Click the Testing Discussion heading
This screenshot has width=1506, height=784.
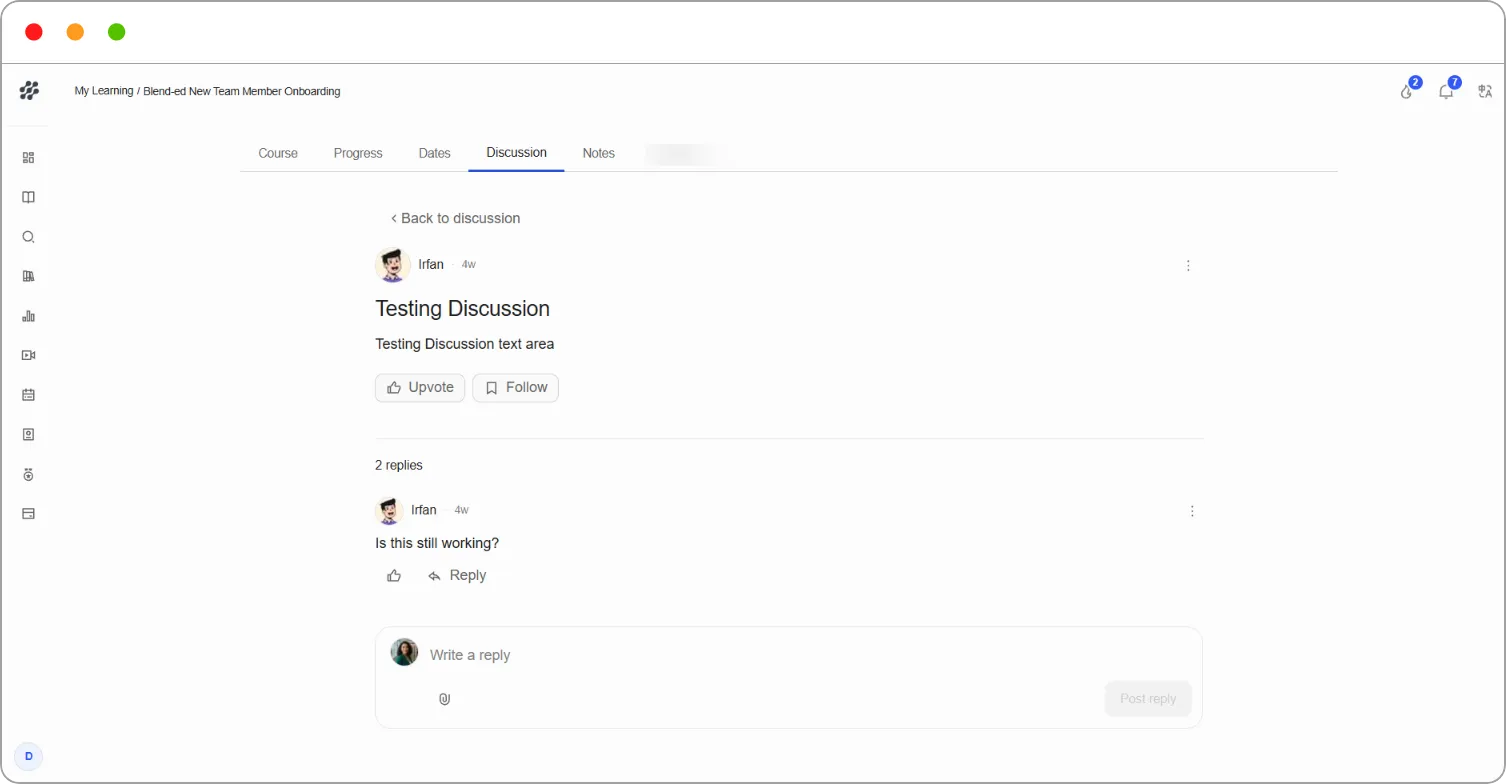click(462, 309)
